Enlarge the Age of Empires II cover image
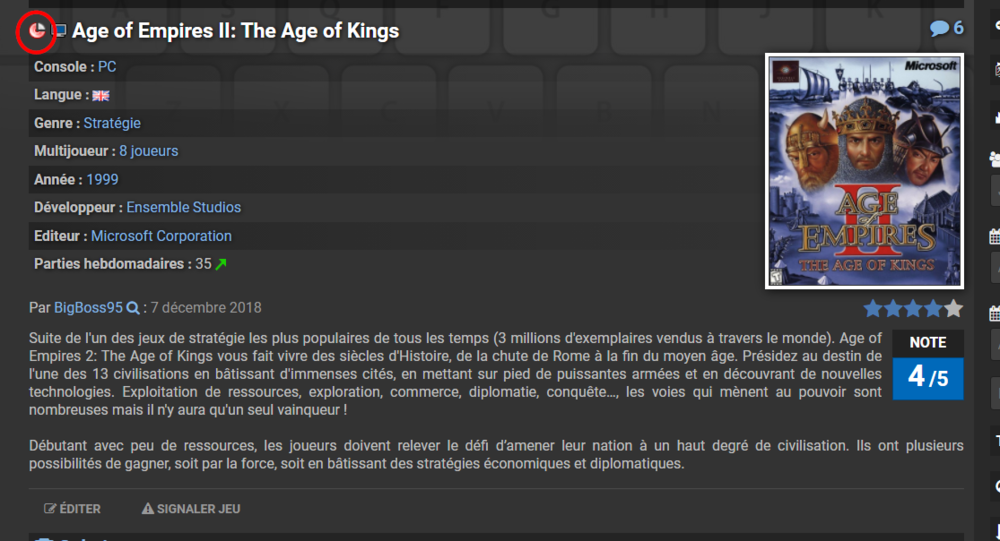Screen dimensions: 1000x541 coord(864,171)
